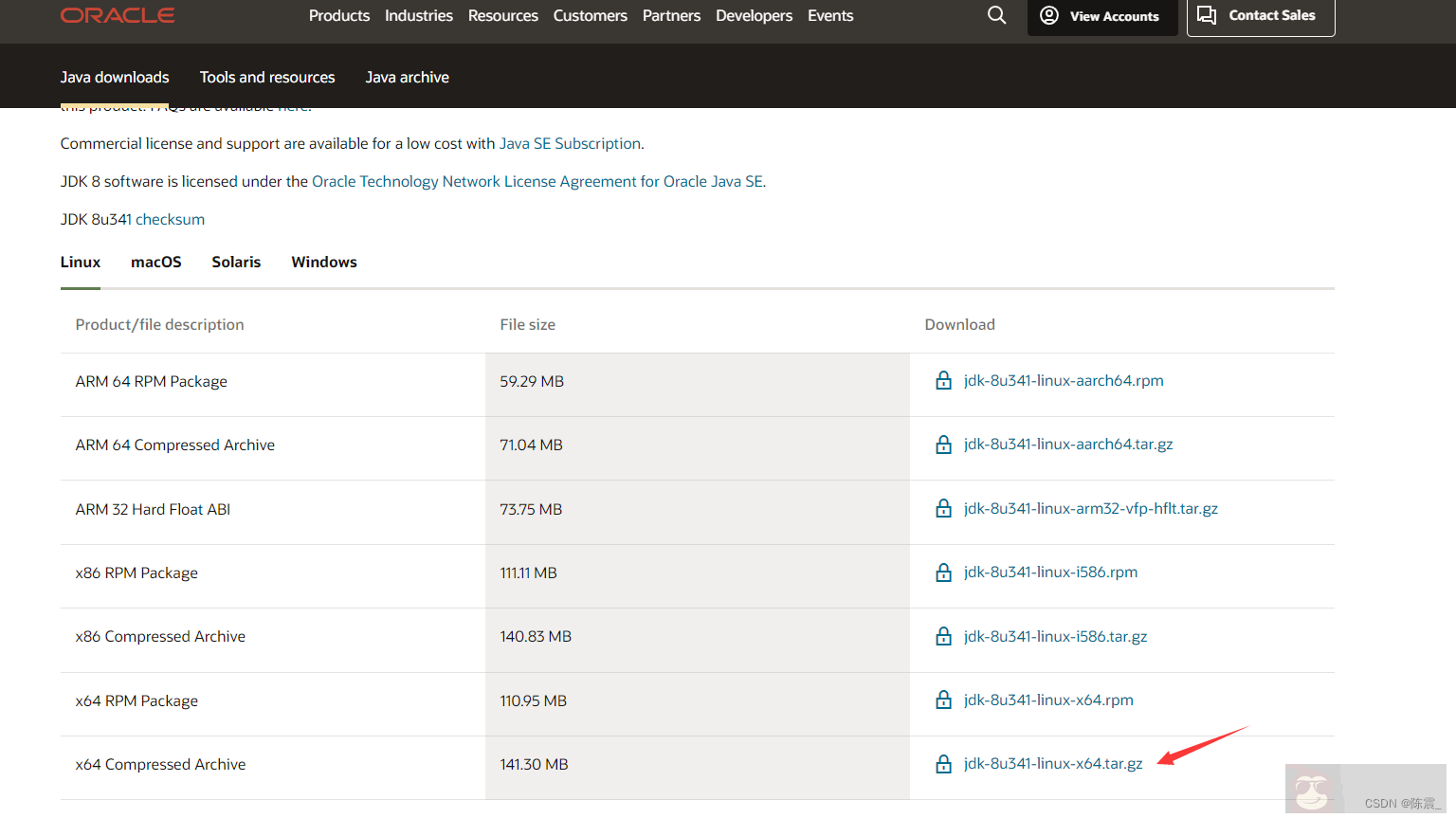Download jdk-8u341-linux-x64.tar.gz file link

coord(1053,764)
